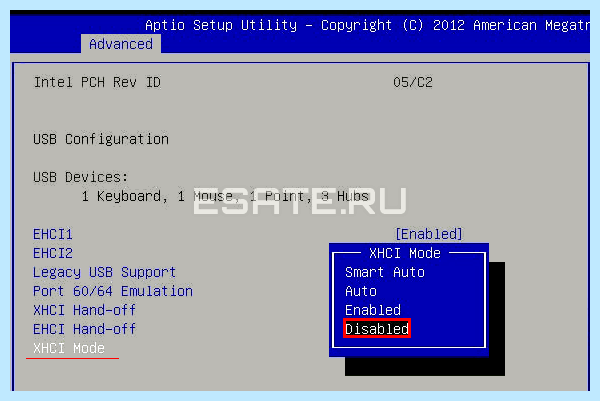Pick Enabled in XHCI Mode popup
The image size is (600, 401).
(373, 310)
